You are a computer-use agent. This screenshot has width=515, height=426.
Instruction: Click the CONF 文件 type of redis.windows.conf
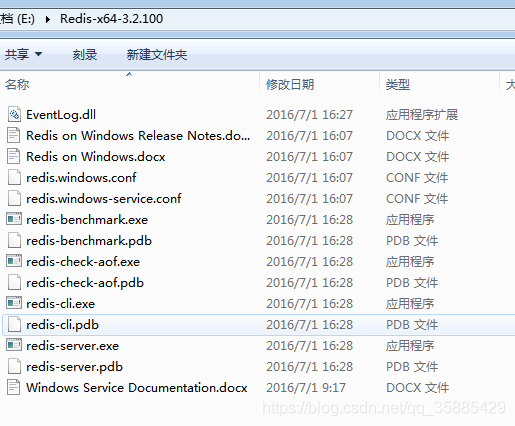click(417, 178)
